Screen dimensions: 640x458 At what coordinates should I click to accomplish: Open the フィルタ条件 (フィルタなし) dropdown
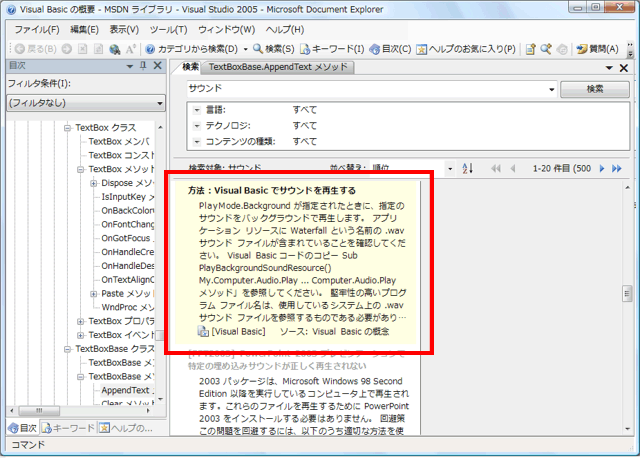pos(86,103)
